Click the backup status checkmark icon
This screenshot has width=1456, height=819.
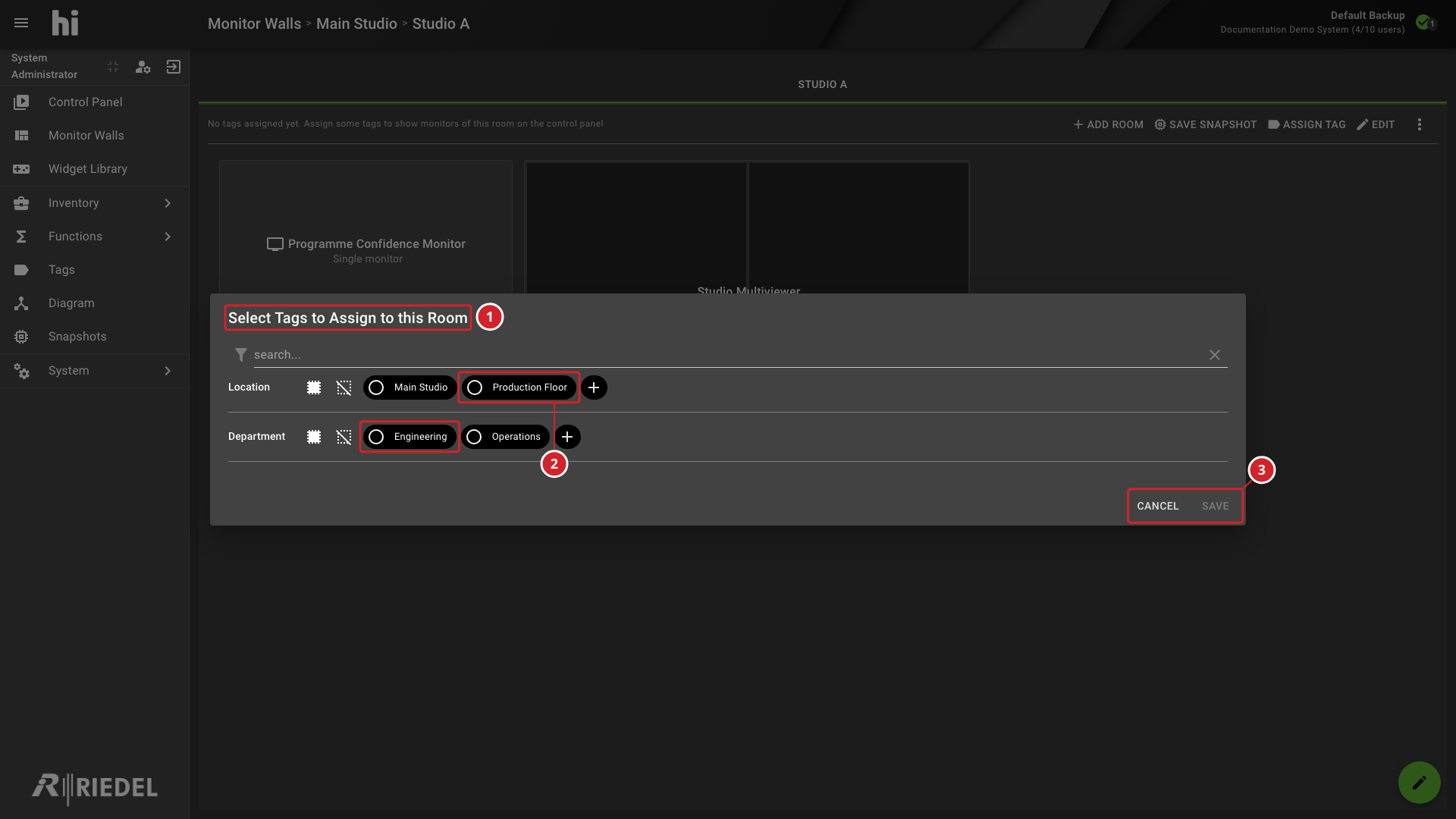[x=1423, y=22]
